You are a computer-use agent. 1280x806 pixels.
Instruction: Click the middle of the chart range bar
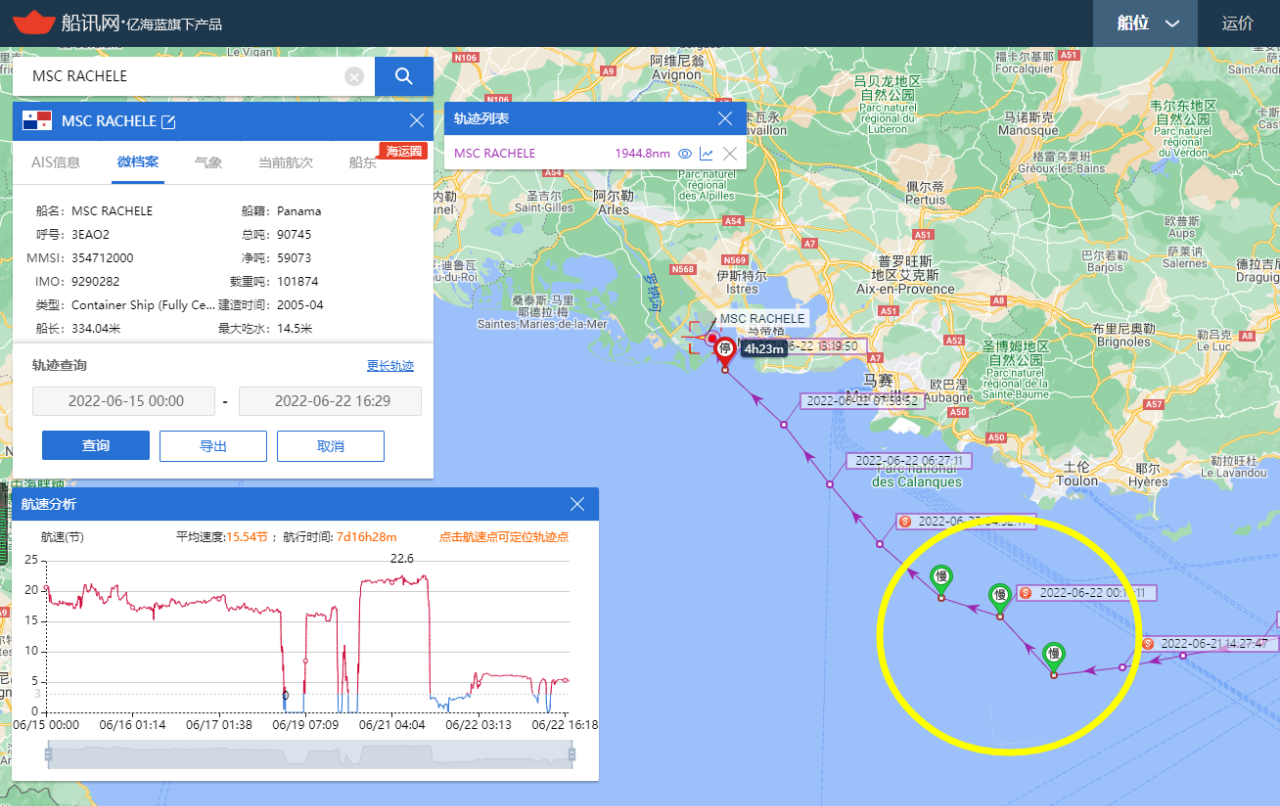pyautogui.click(x=309, y=755)
